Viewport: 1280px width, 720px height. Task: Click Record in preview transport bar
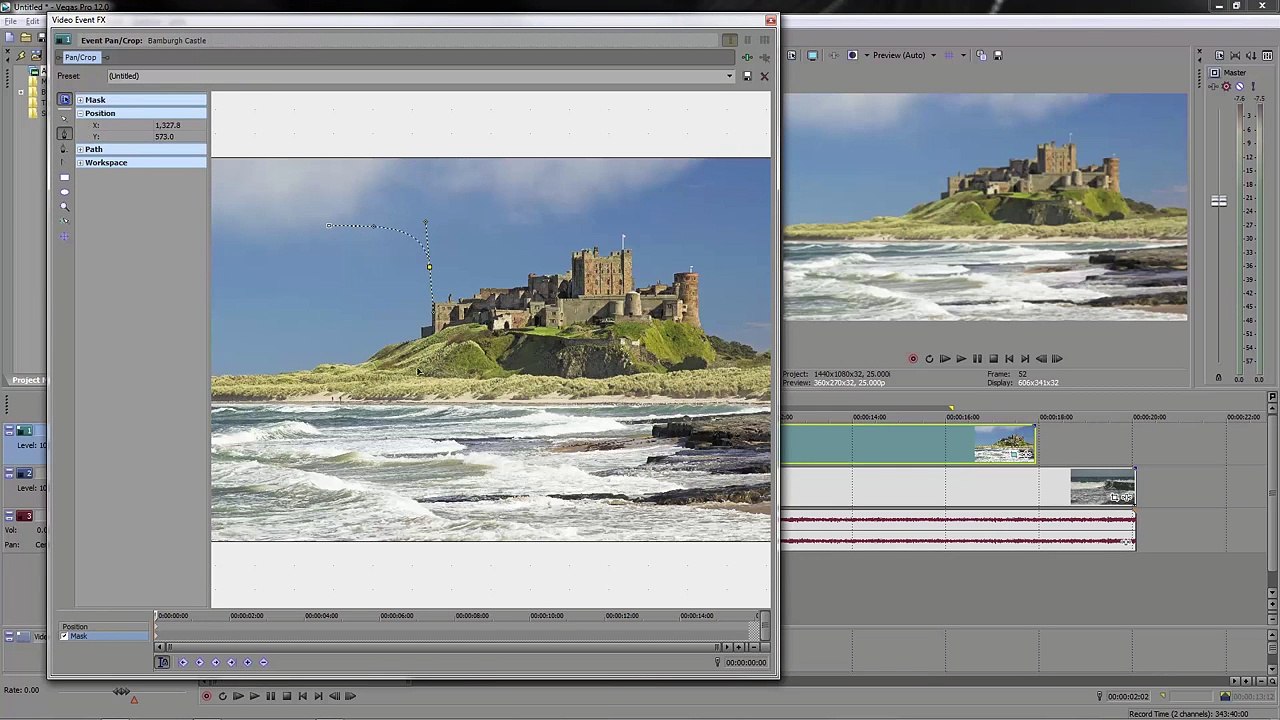(913, 358)
